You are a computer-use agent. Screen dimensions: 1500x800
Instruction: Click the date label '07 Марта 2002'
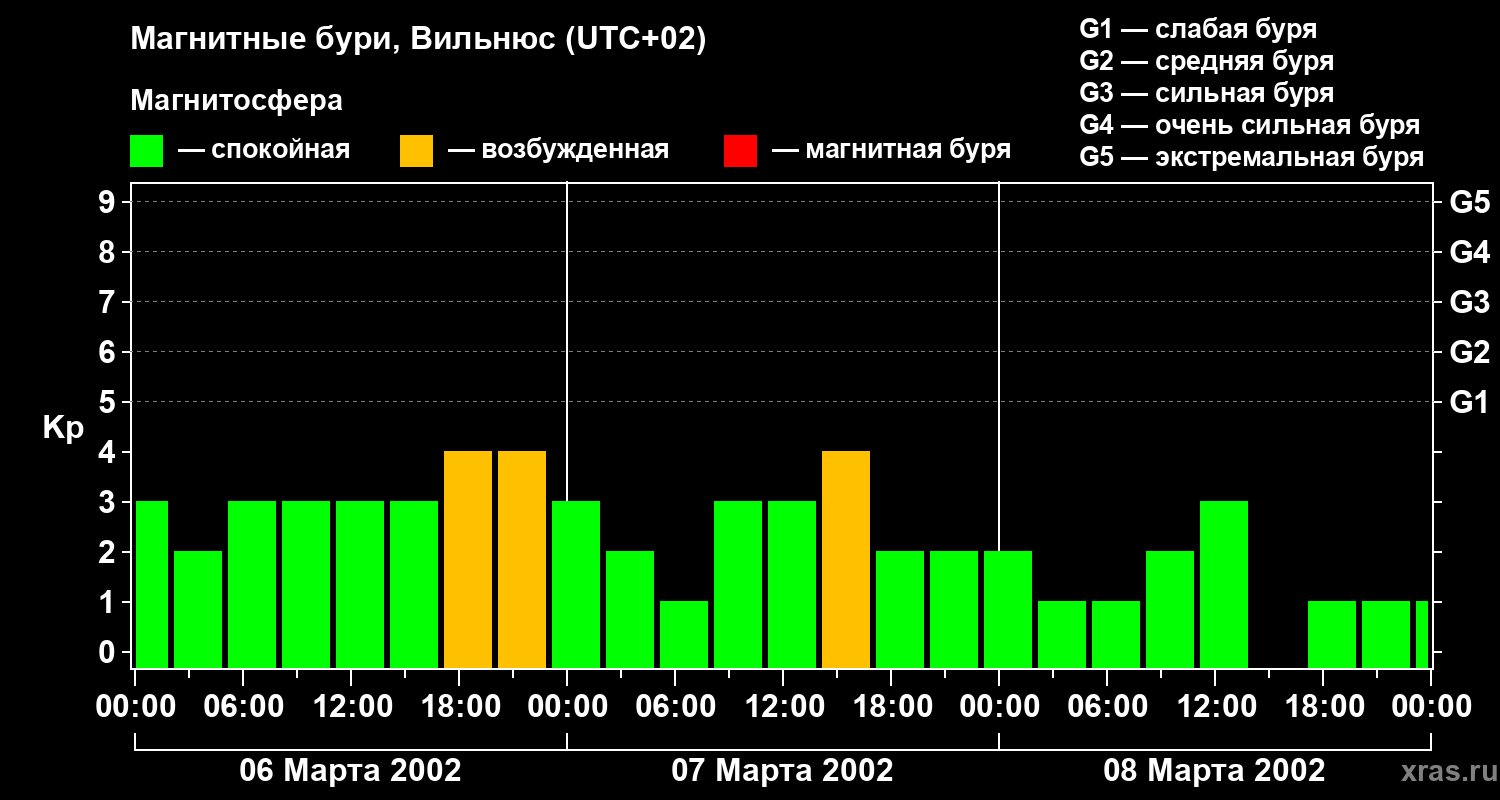click(782, 771)
